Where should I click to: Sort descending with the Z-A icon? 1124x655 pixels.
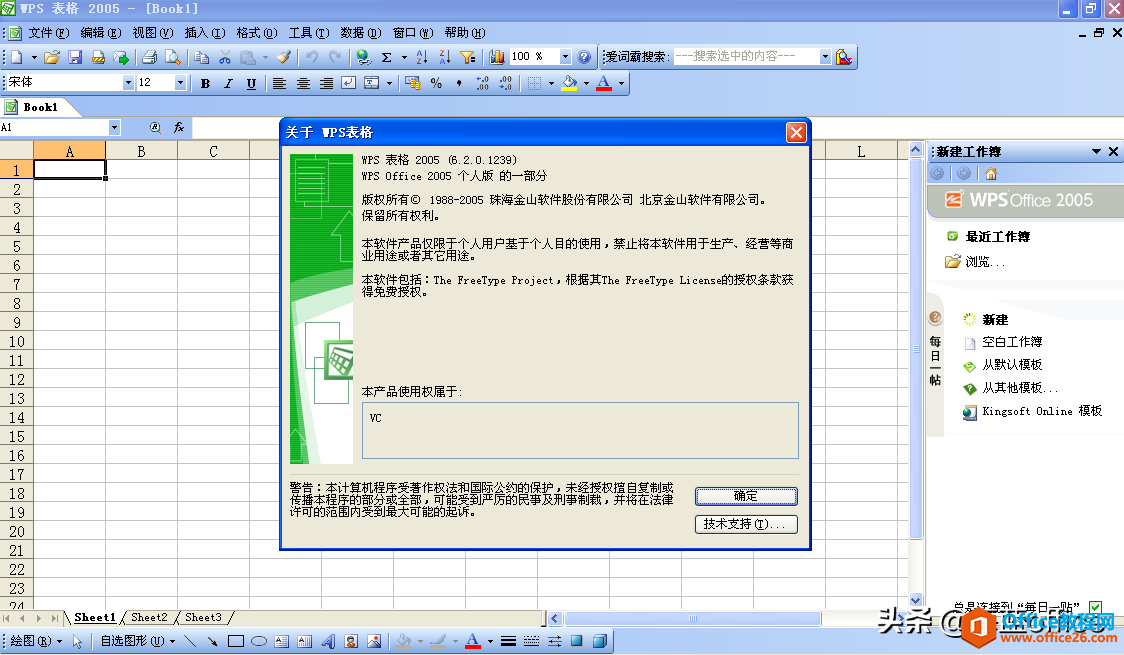[444, 57]
